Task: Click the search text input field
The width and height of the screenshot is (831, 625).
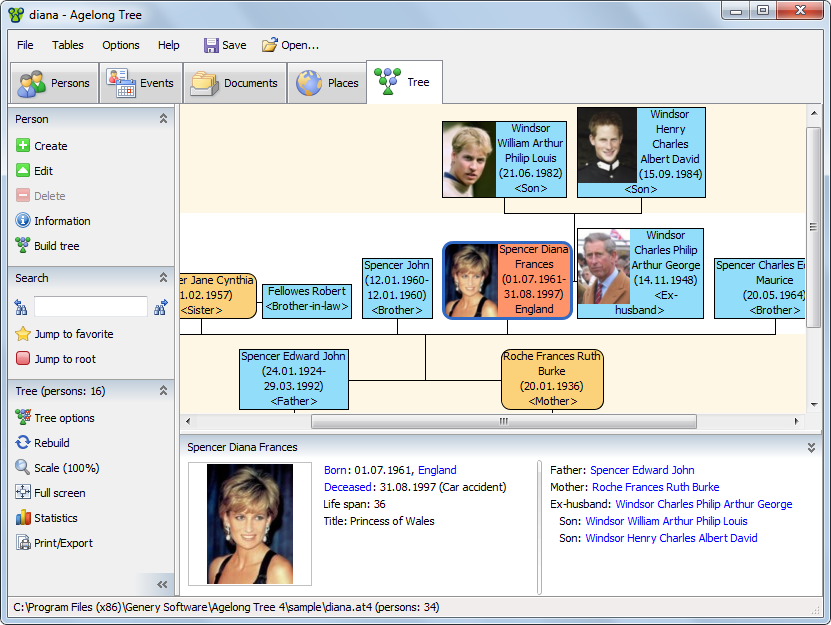Action: coord(91,307)
